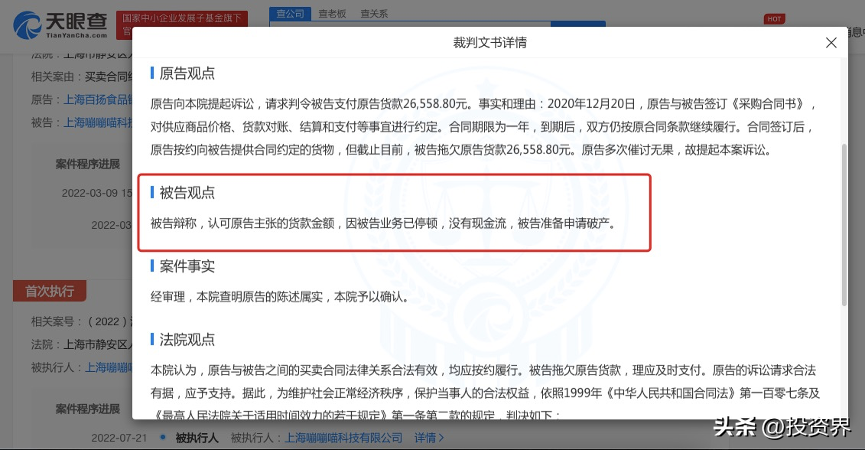
Task: Click the red HOT badge
Action: pos(774,19)
